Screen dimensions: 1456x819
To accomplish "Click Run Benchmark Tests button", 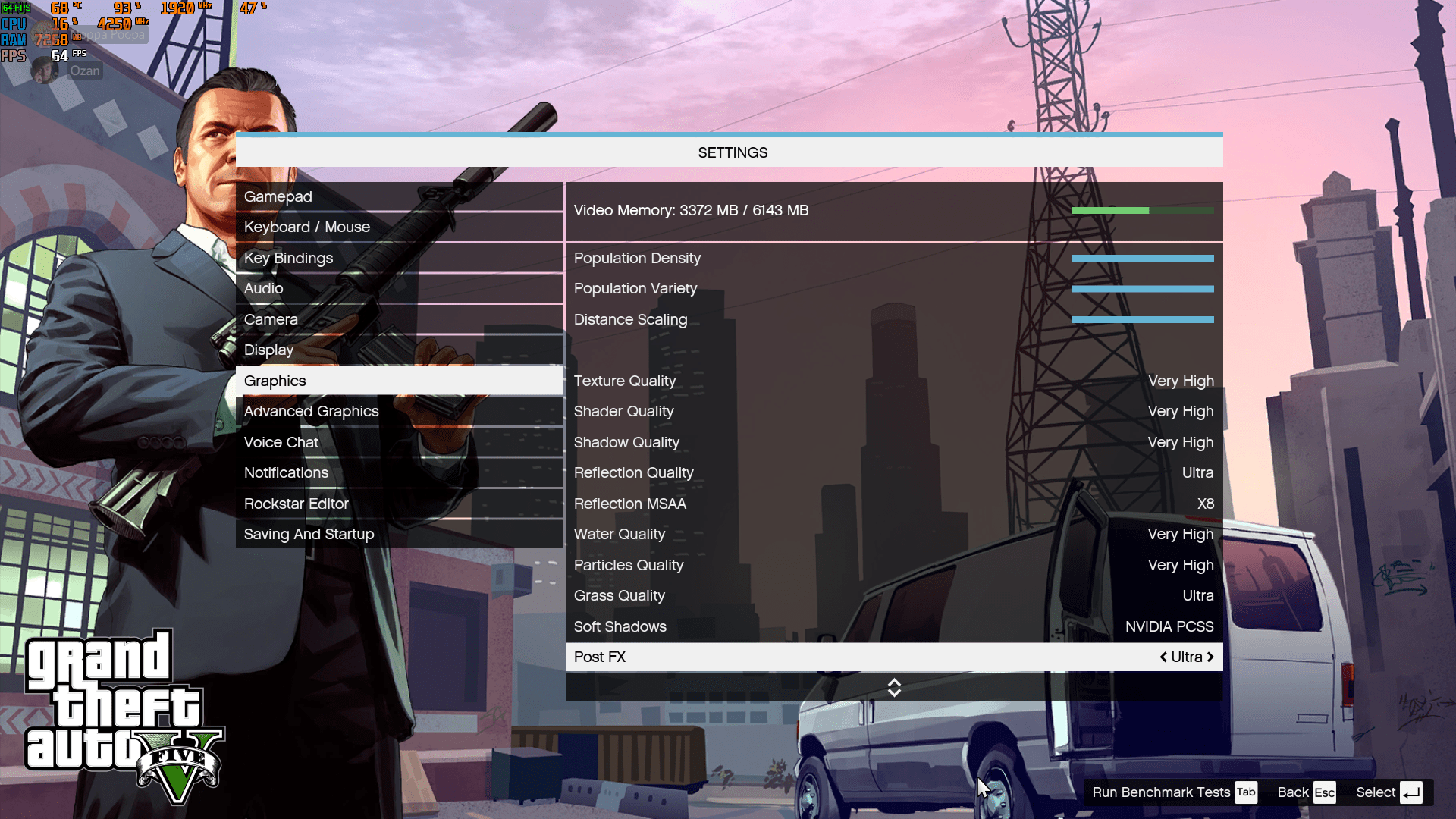I will click(1160, 792).
